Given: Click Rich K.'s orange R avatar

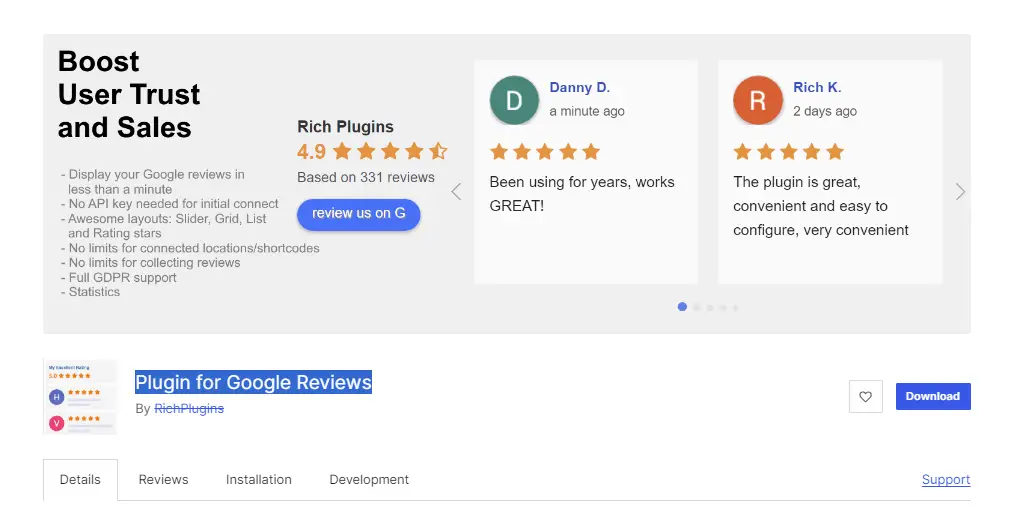Looking at the screenshot, I should pos(758,100).
